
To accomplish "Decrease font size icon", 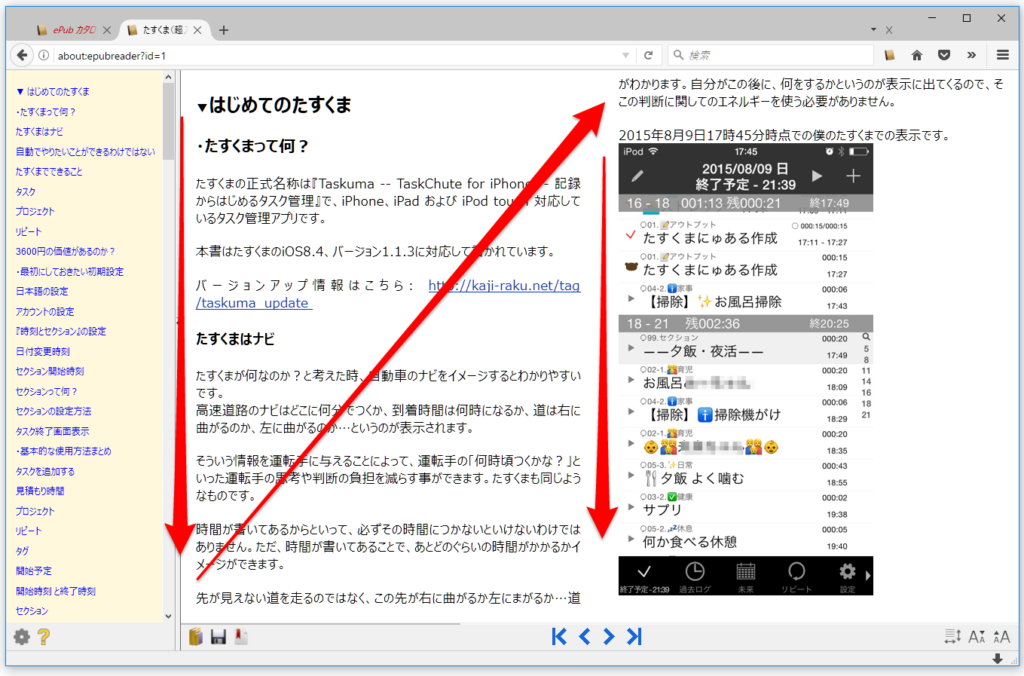I will pyautogui.click(x=977, y=637).
